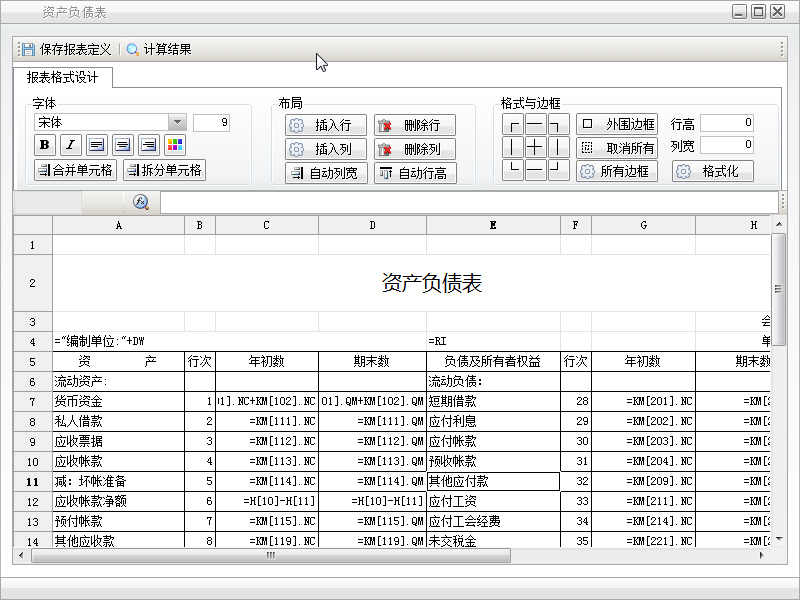Open the 宋体 font dropdown
Viewport: 800px width, 600px height.
[177, 122]
